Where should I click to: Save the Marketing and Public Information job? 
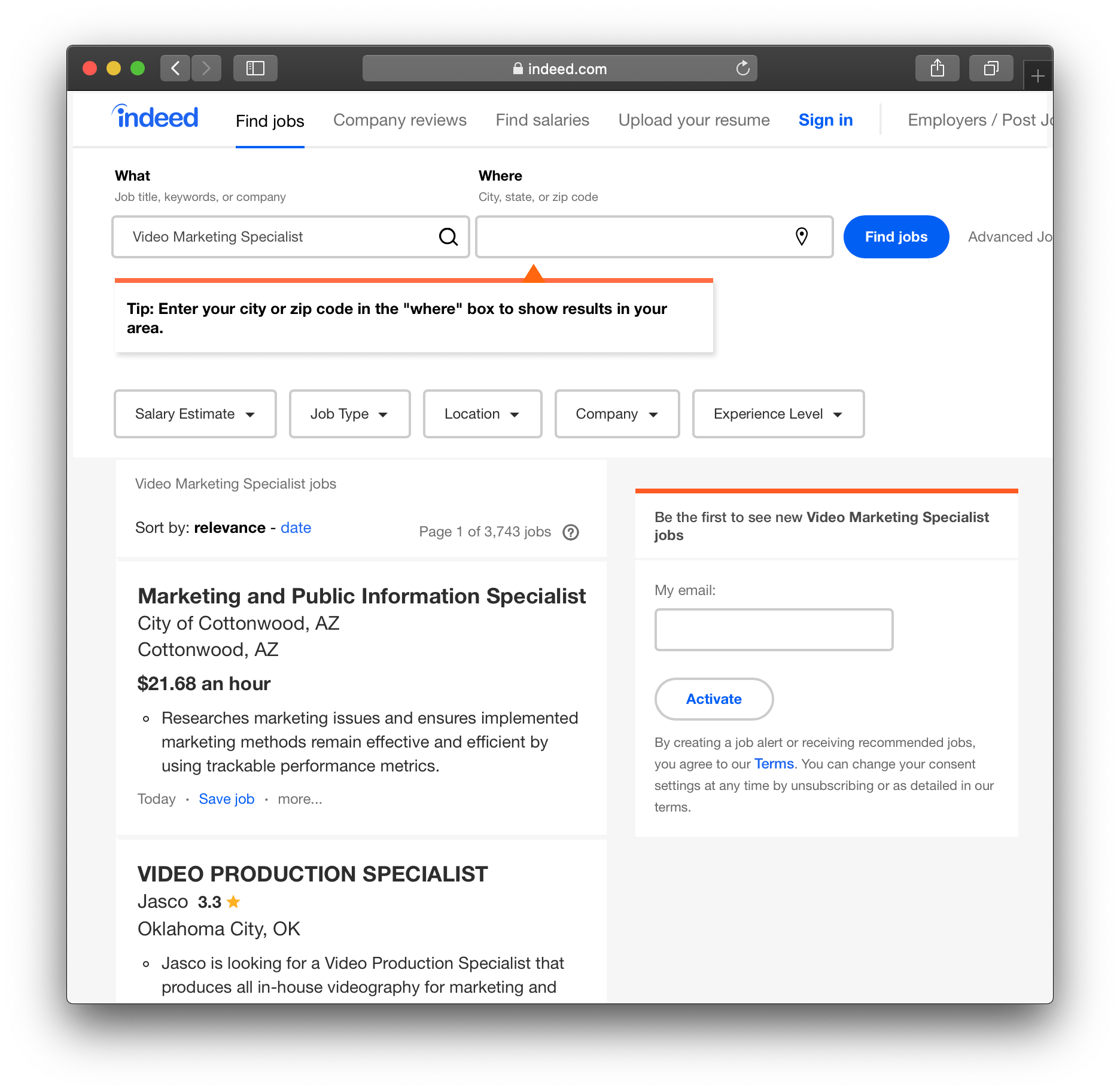[226, 799]
